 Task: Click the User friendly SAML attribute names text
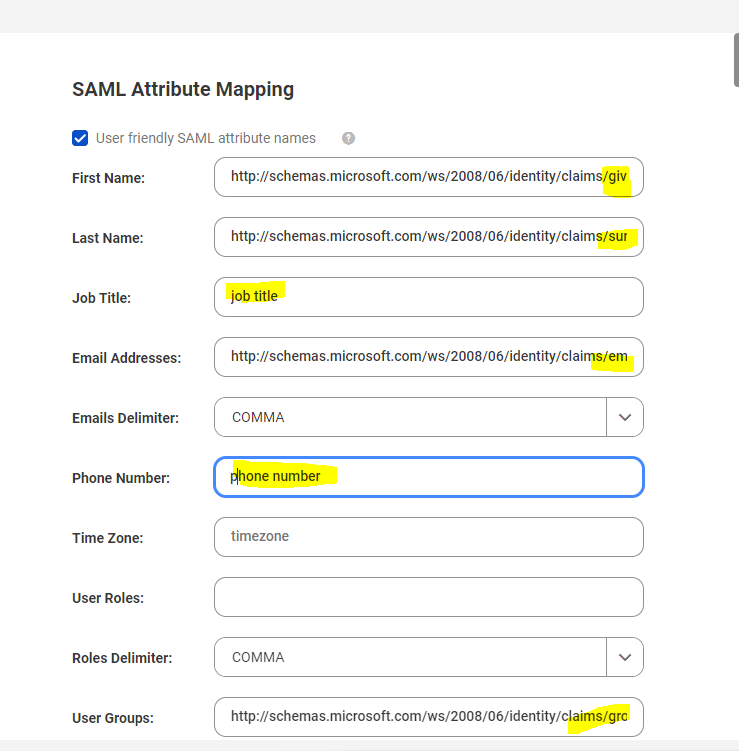(206, 138)
